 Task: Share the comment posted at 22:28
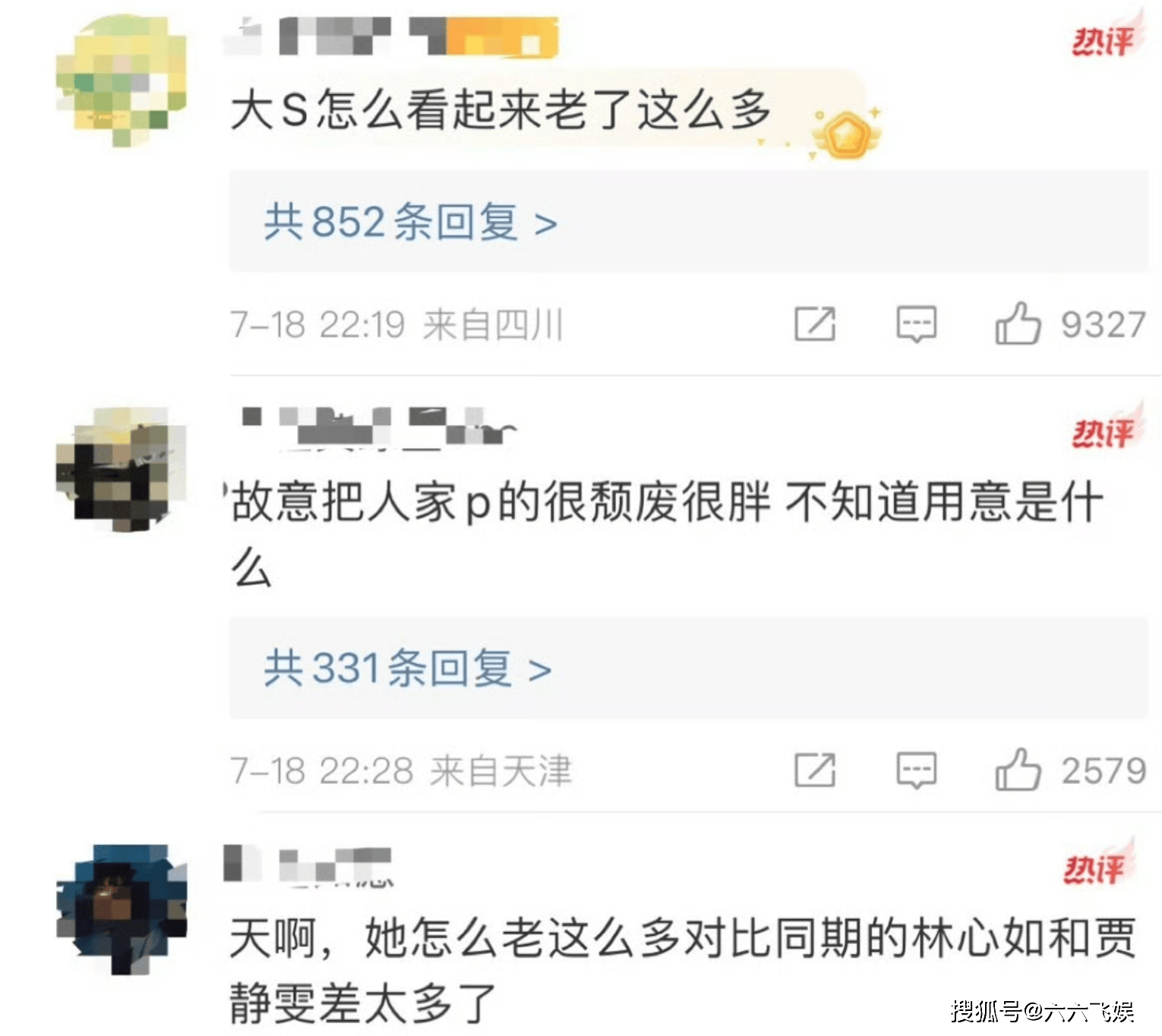(x=815, y=770)
